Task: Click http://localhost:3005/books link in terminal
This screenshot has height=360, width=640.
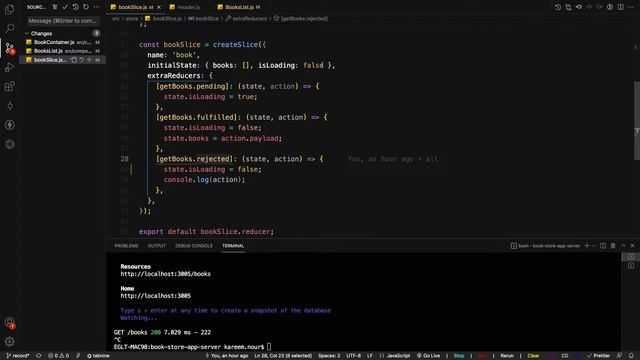Action: [x=165, y=274]
